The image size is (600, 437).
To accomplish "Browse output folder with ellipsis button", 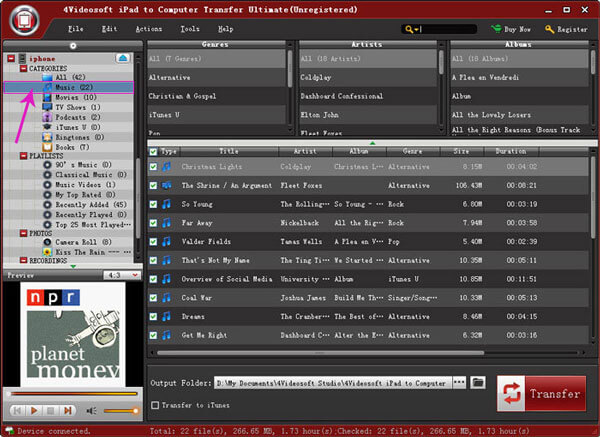I will pos(459,383).
